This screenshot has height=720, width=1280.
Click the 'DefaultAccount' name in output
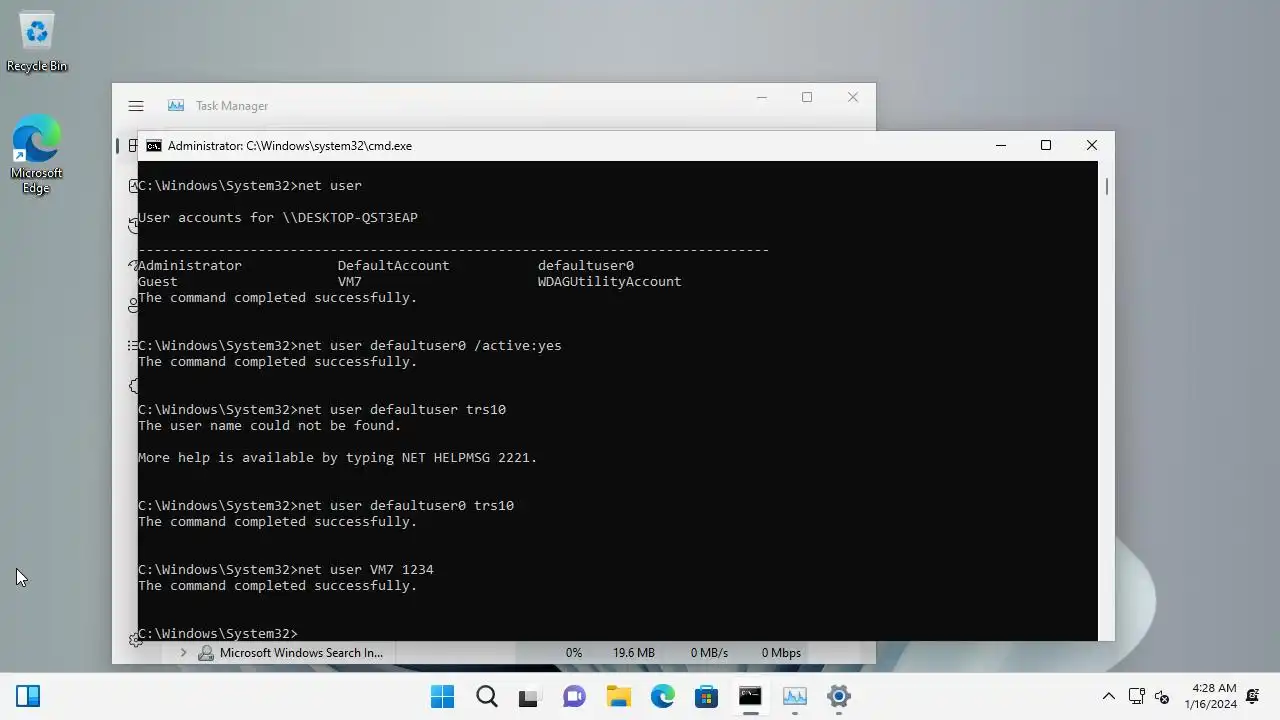pos(394,265)
